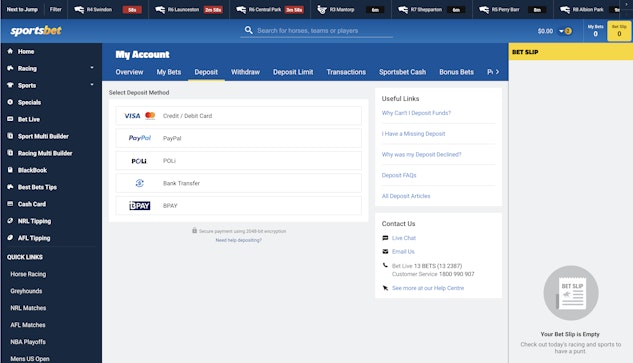Open the Transactions tab
This screenshot has width=633, height=363.
(x=346, y=72)
